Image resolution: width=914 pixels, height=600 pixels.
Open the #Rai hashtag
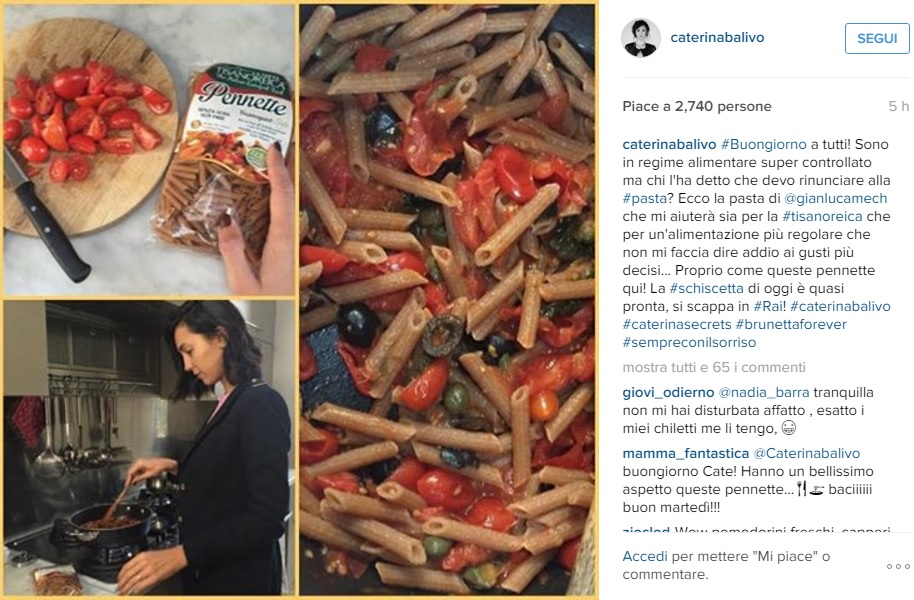(769, 306)
